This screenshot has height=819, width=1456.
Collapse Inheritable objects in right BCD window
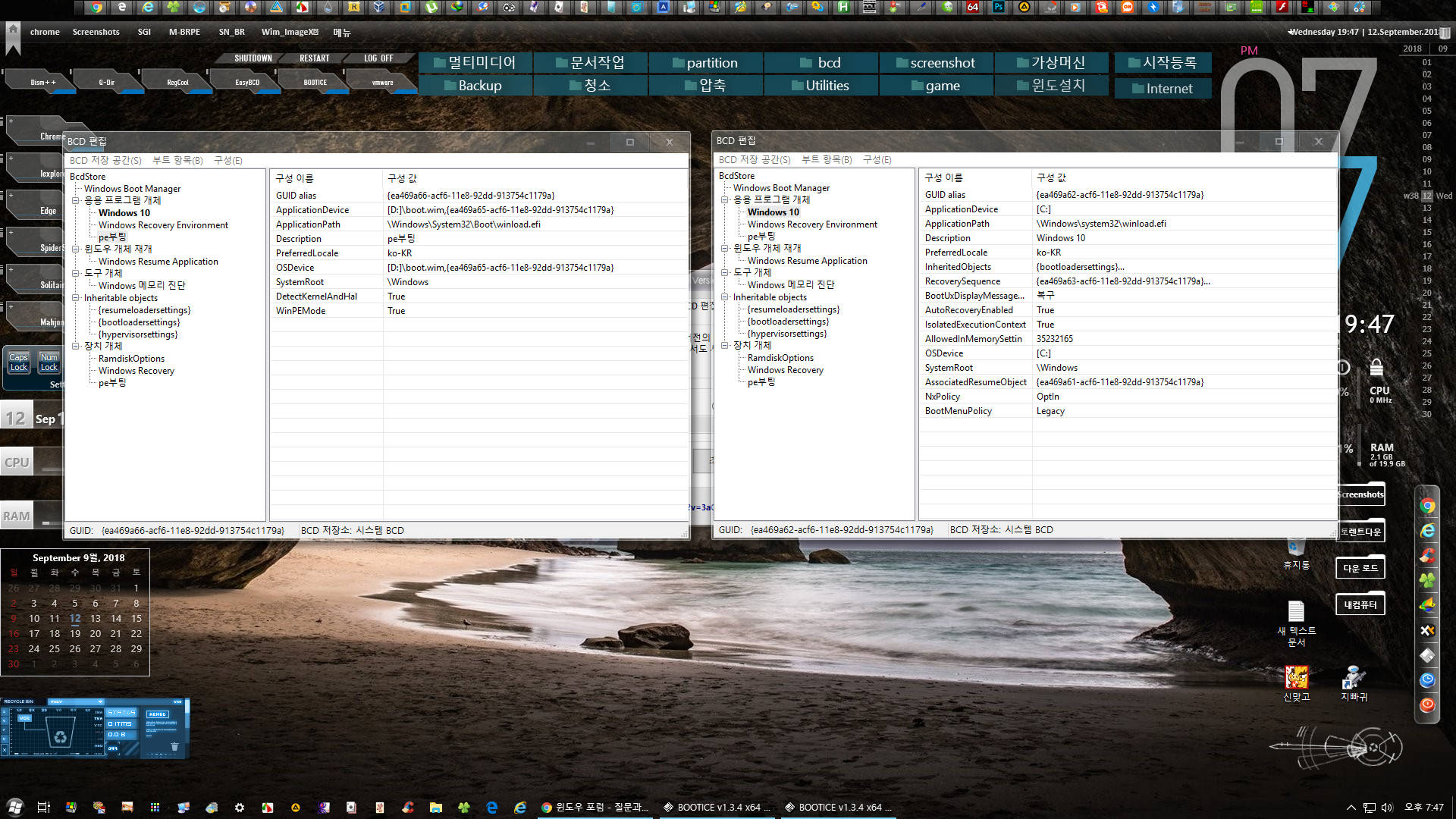725,297
